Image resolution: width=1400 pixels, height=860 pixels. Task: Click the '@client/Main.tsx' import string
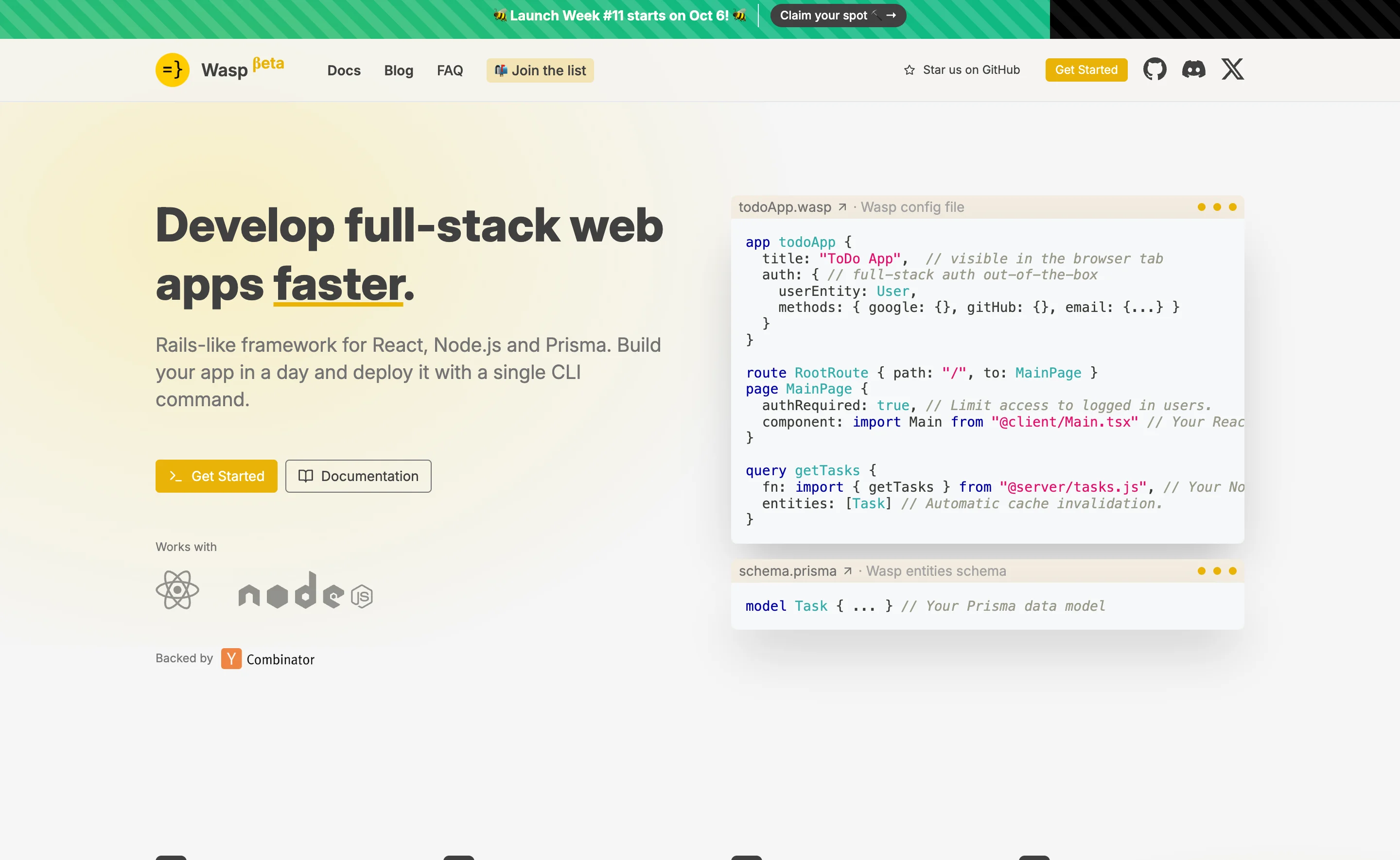pos(1065,421)
